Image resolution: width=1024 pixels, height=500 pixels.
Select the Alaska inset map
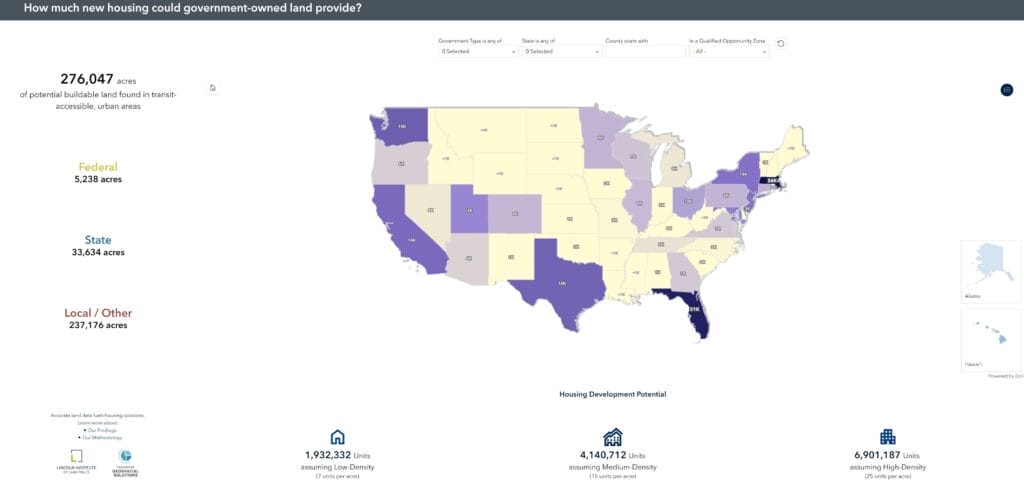pyautogui.click(x=990, y=270)
